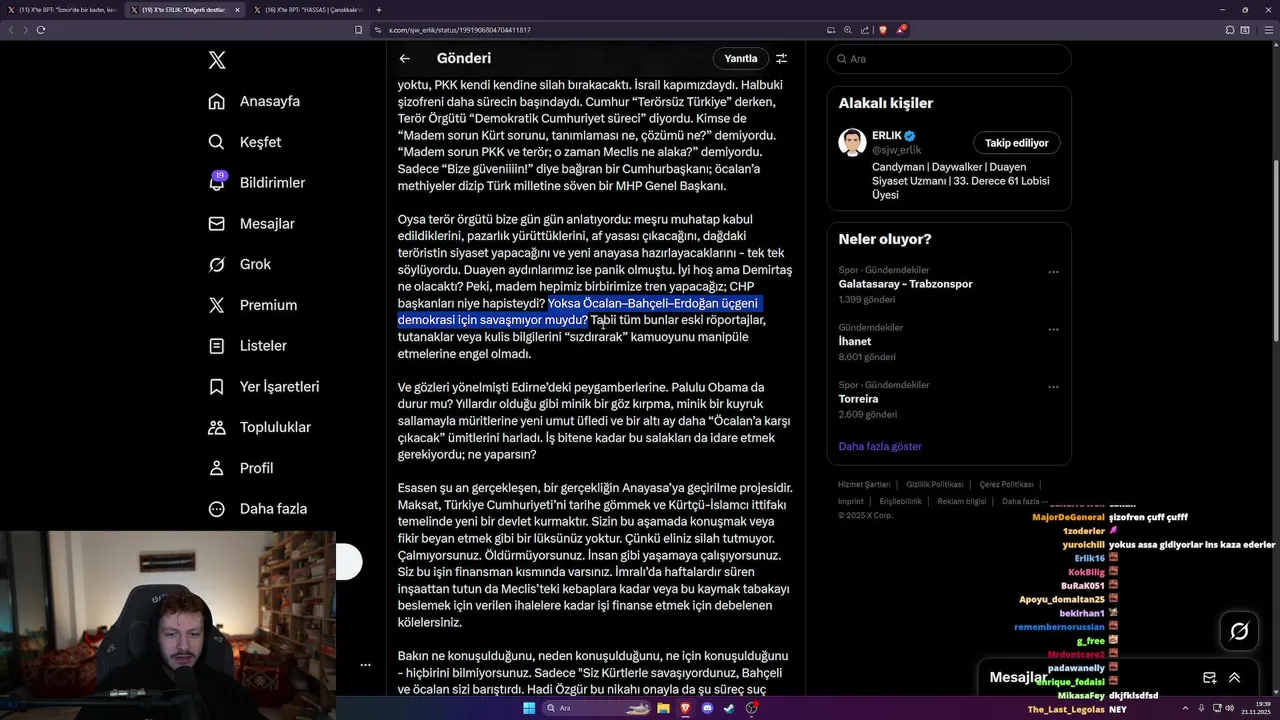Open Steam from taskbar
Screen dimensions: 1280x720
click(x=729, y=708)
